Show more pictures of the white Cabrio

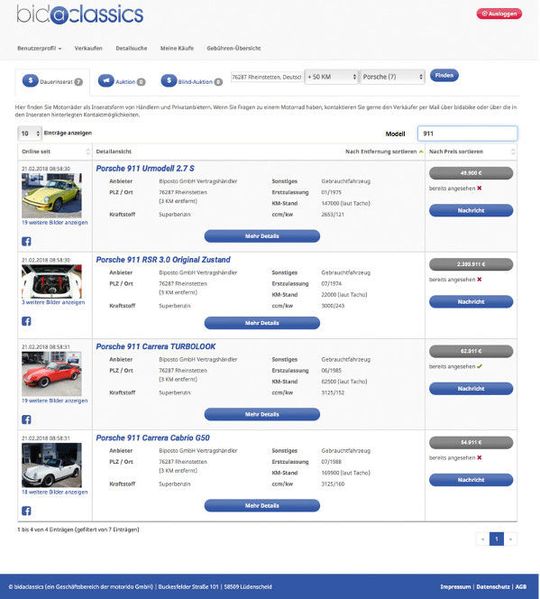pyautogui.click(x=55, y=492)
